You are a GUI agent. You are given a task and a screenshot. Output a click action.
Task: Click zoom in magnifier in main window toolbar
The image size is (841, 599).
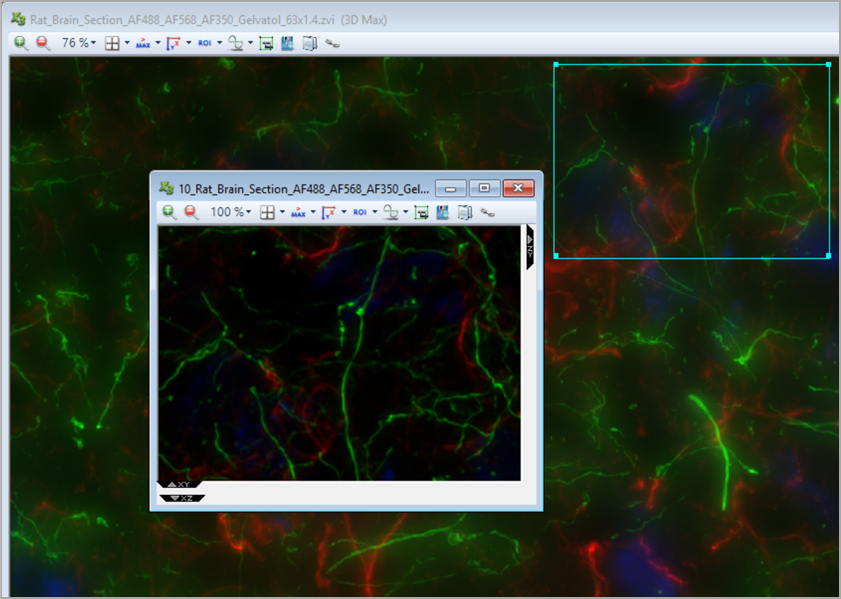pyautogui.click(x=21, y=43)
